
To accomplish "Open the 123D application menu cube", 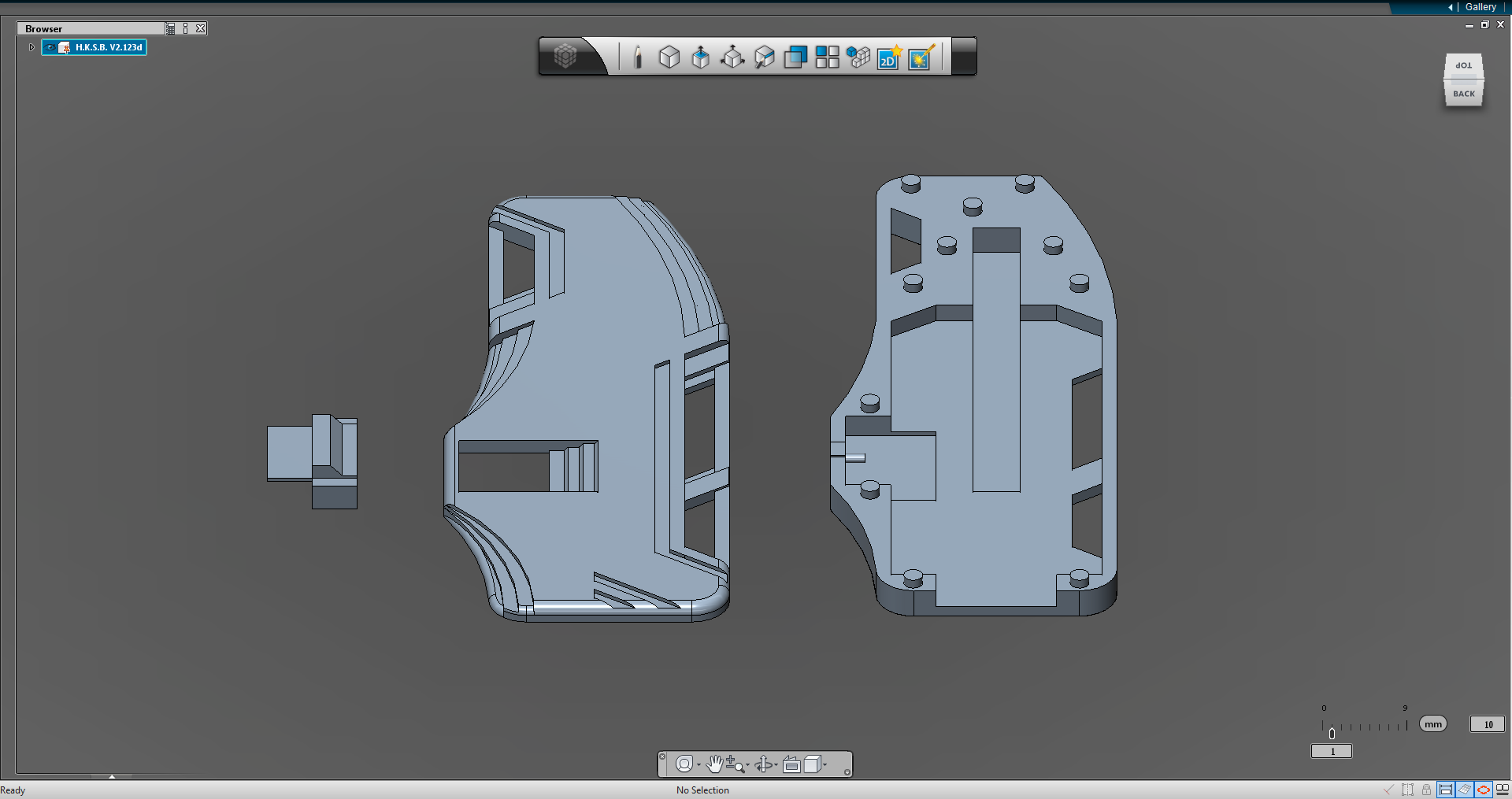I will pyautogui.click(x=565, y=56).
